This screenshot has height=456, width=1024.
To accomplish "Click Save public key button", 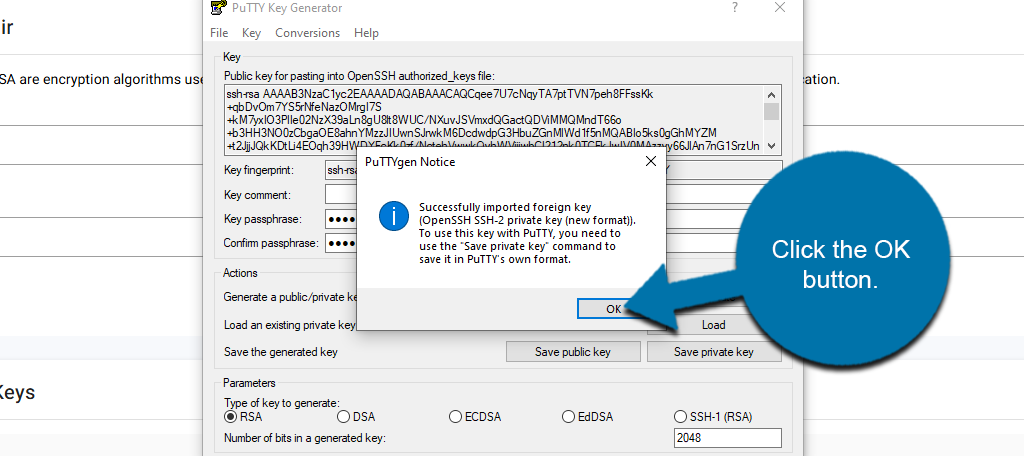I will point(572,352).
